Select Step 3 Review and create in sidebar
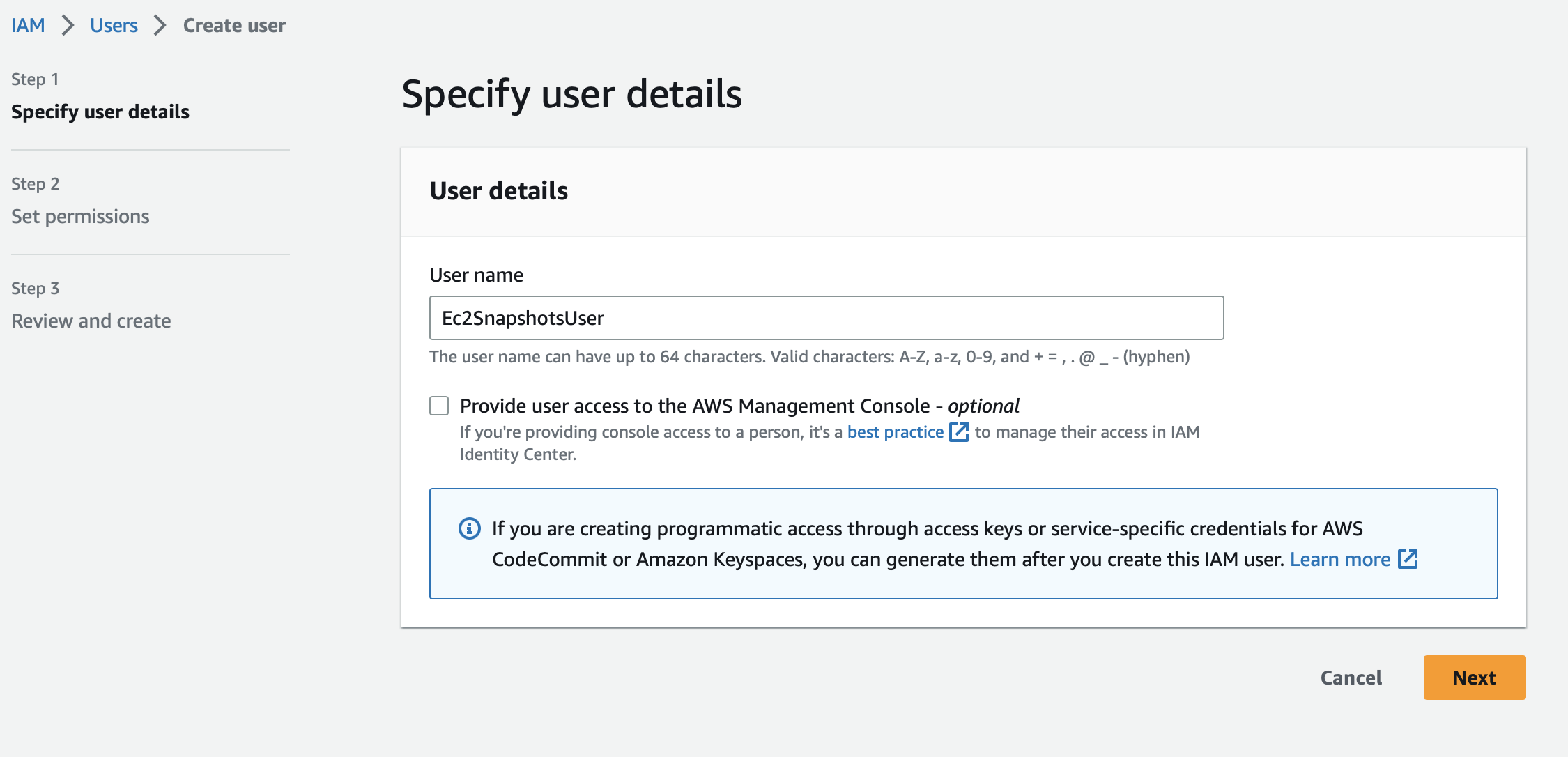 pyautogui.click(x=91, y=321)
